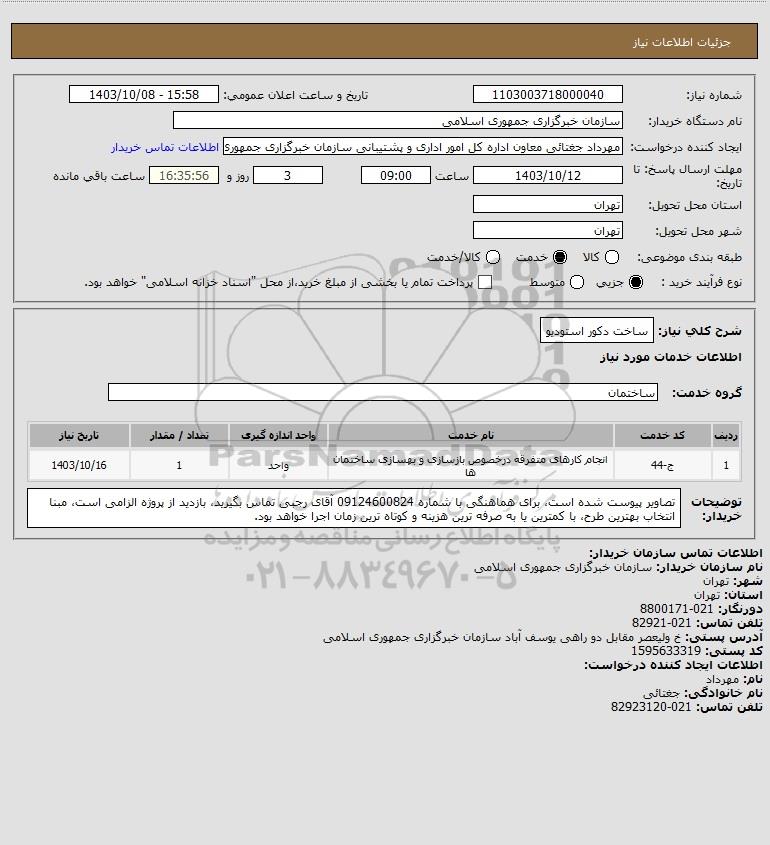This screenshot has height=845, width=770.
Task: Select the کالا/خدمت radio button
Action: click(492, 258)
